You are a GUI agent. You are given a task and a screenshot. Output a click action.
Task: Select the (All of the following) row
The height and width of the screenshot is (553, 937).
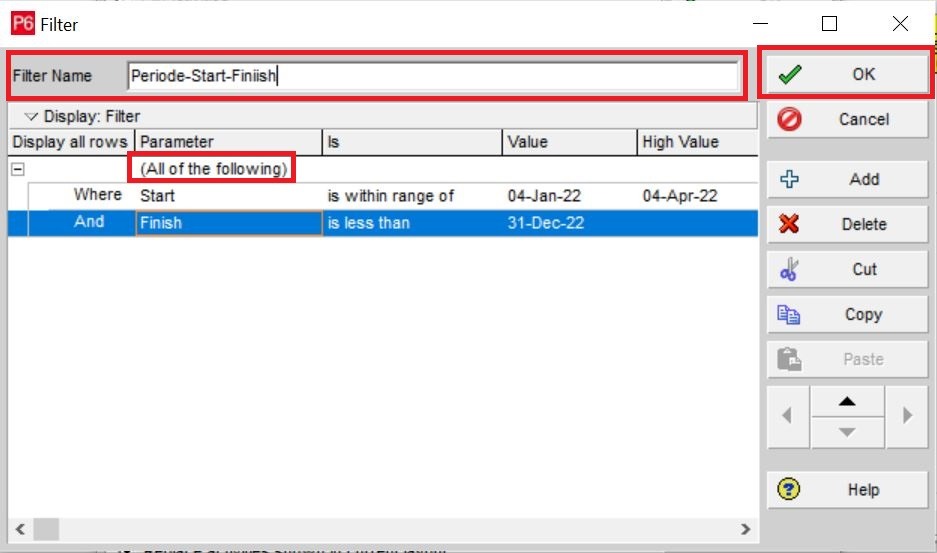[213, 169]
